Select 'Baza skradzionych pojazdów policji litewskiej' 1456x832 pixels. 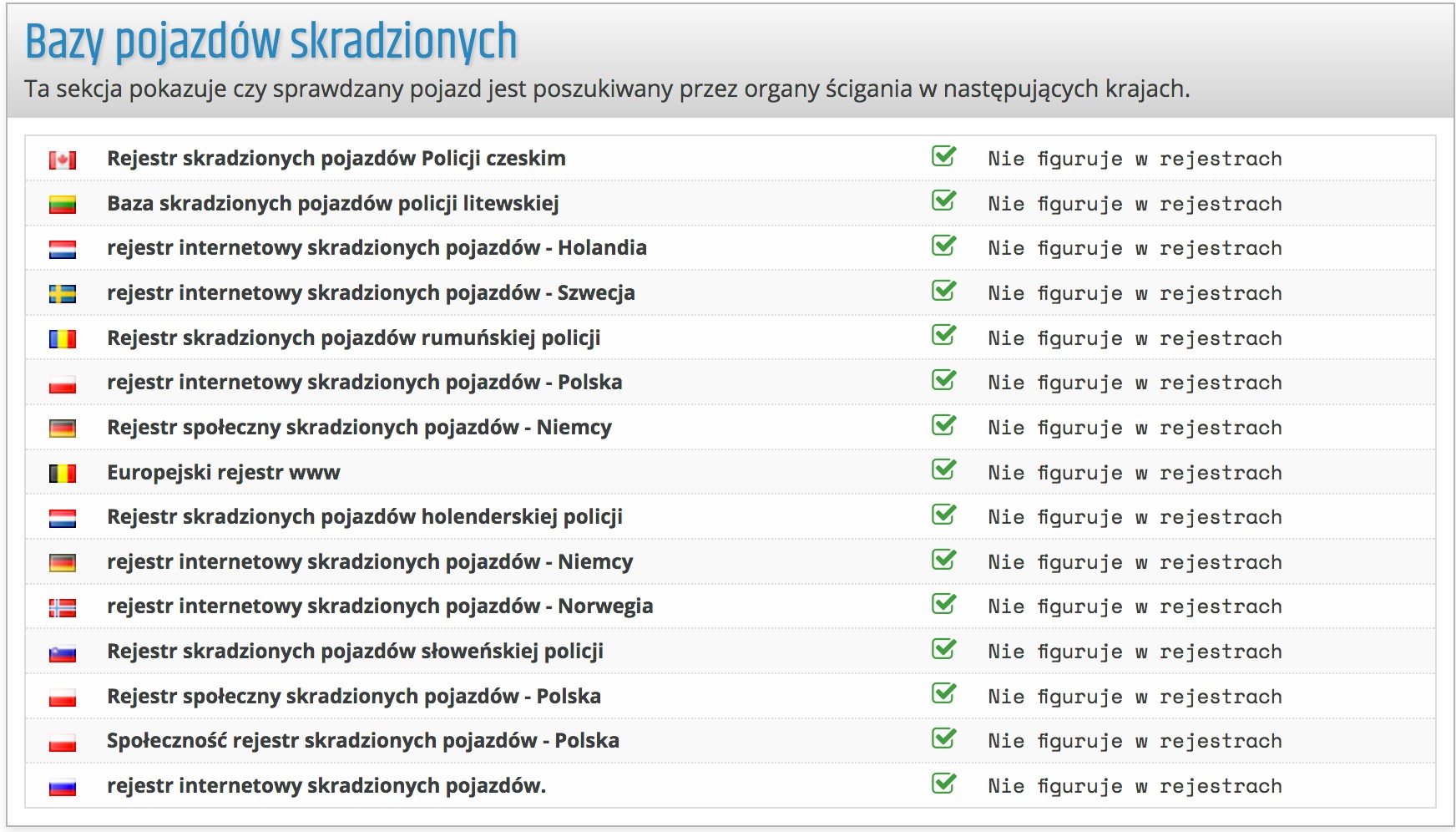click(x=333, y=204)
